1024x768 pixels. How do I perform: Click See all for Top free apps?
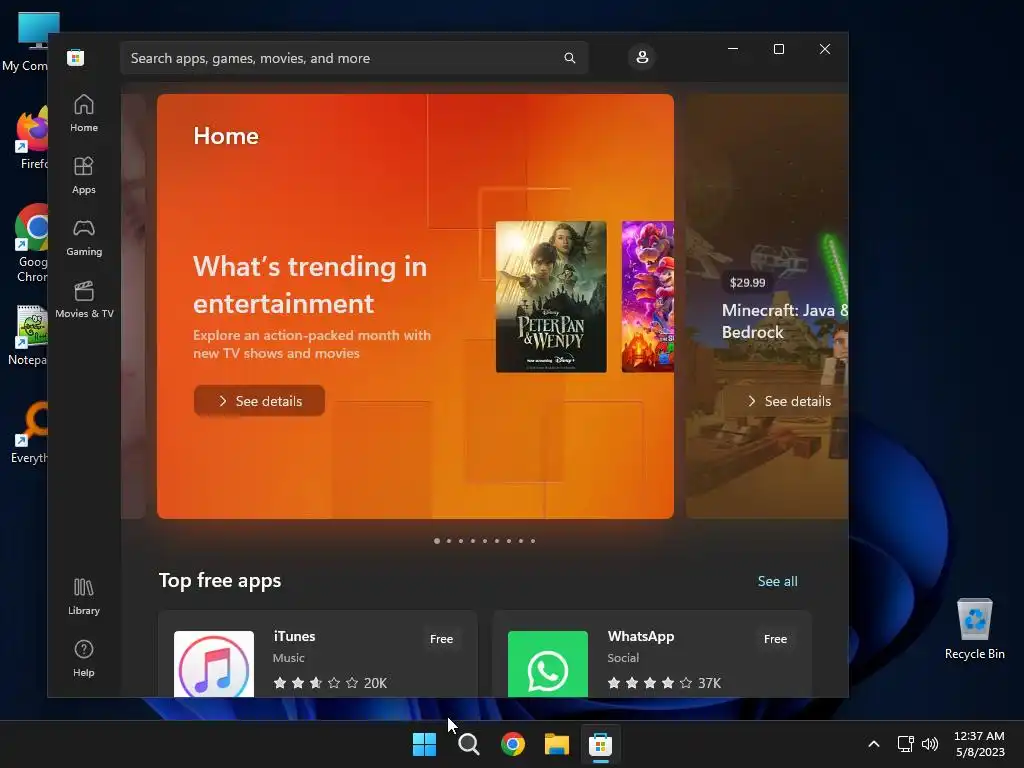pos(777,581)
